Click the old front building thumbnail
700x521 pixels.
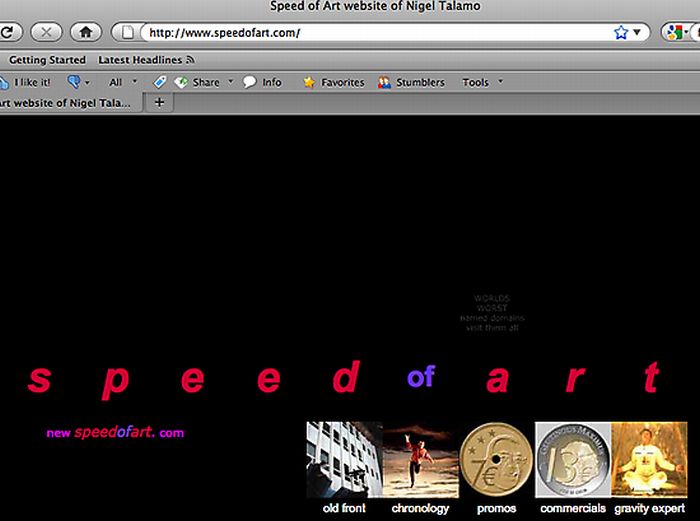point(344,459)
